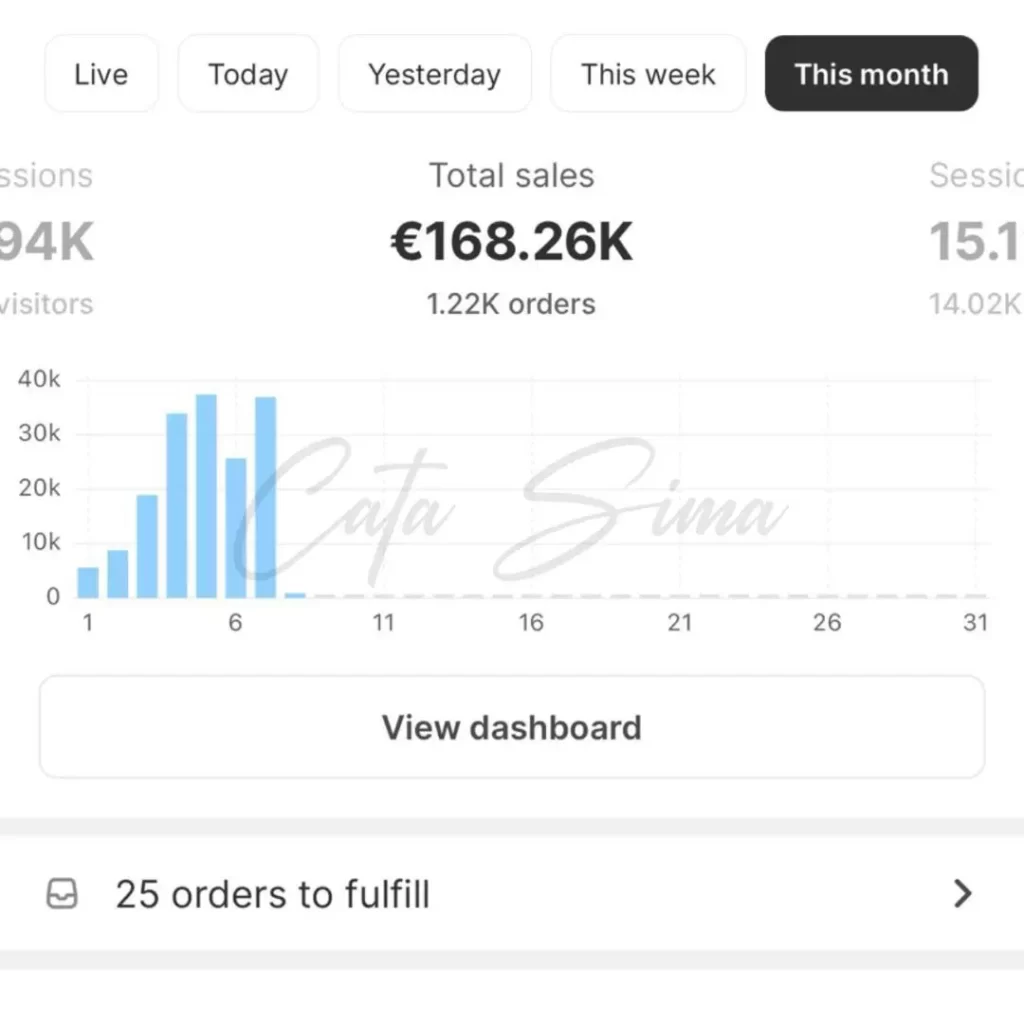The height and width of the screenshot is (1024, 1024).
Task: Click the inbox tray orders icon
Action: coord(62,894)
